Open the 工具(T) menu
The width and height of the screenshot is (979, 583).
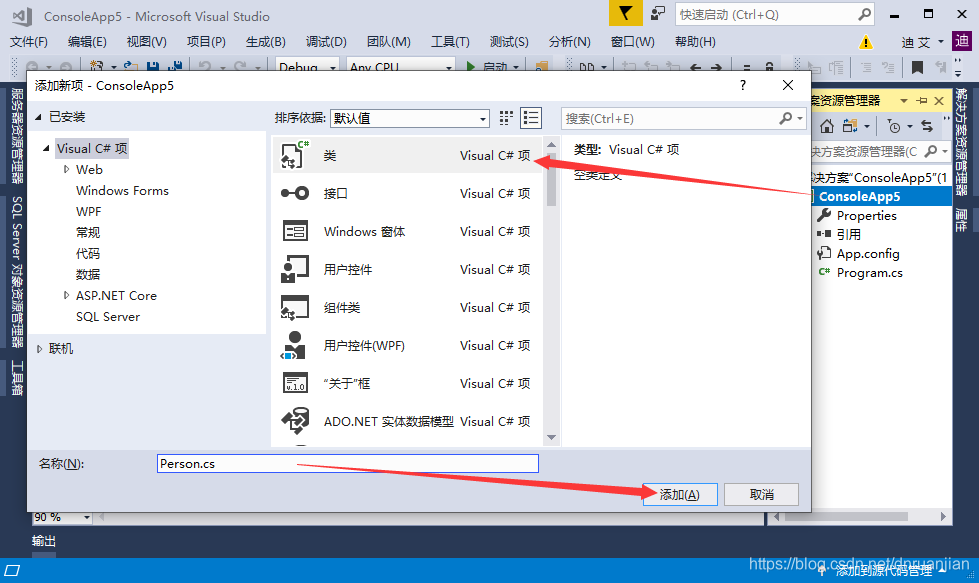click(x=450, y=42)
